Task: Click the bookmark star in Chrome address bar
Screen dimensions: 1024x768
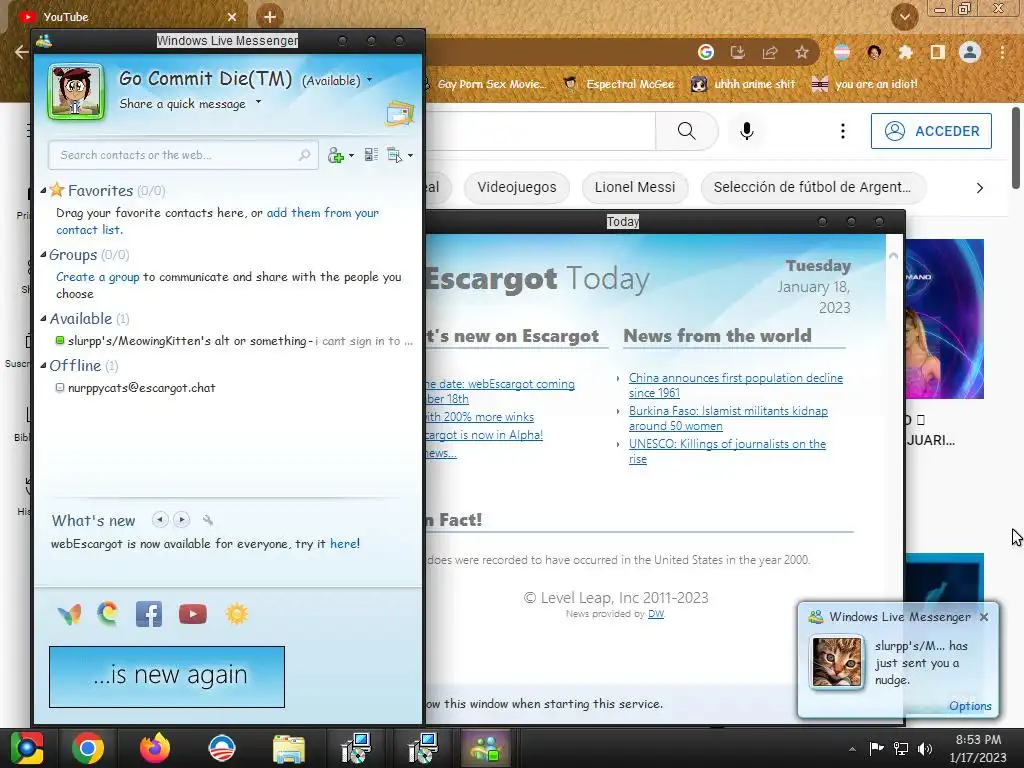Action: pos(802,52)
